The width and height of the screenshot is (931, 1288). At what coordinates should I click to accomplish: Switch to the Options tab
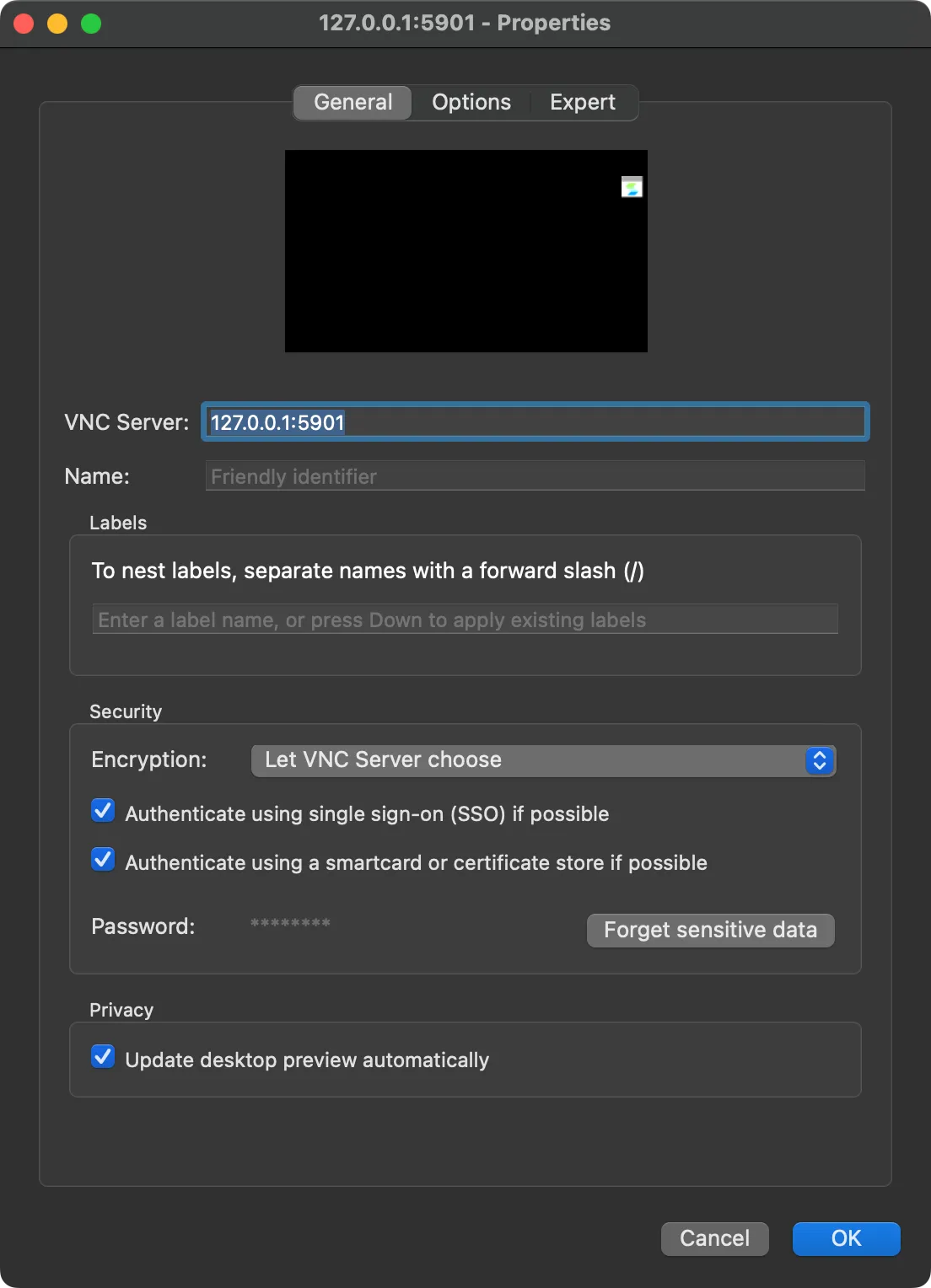pyautogui.click(x=471, y=102)
